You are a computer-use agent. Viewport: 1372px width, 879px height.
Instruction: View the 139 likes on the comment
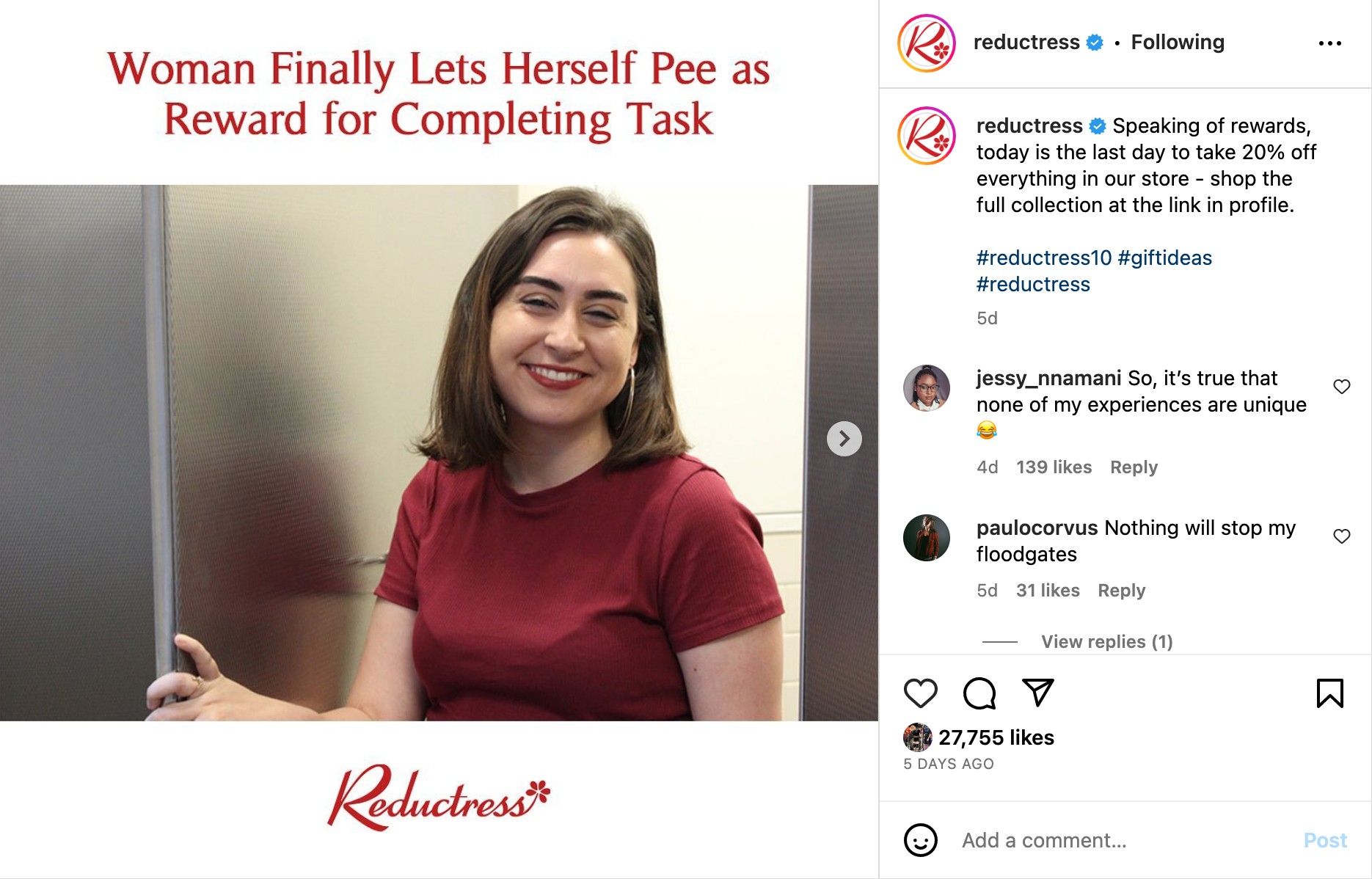click(1054, 467)
